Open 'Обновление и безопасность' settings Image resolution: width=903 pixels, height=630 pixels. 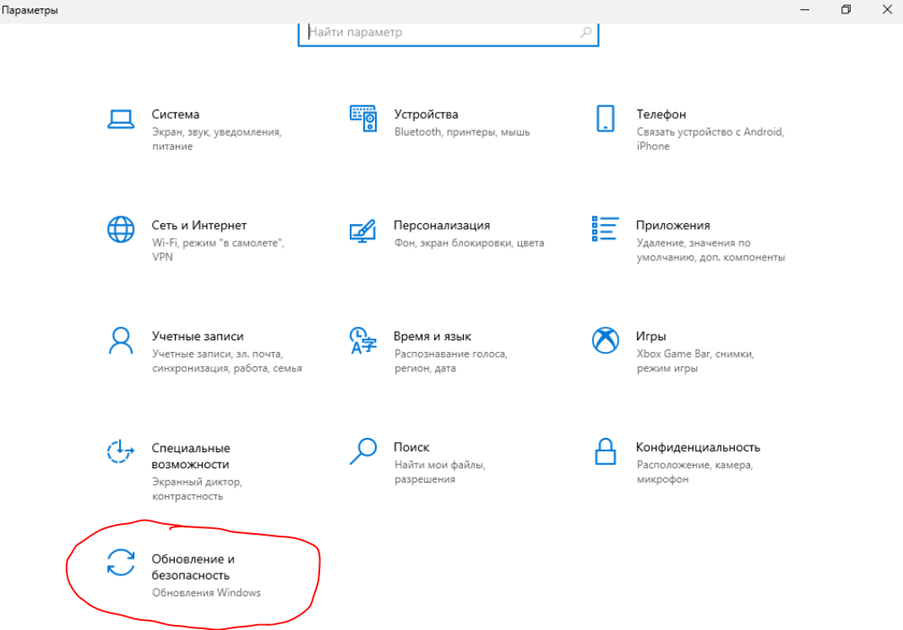(193, 567)
